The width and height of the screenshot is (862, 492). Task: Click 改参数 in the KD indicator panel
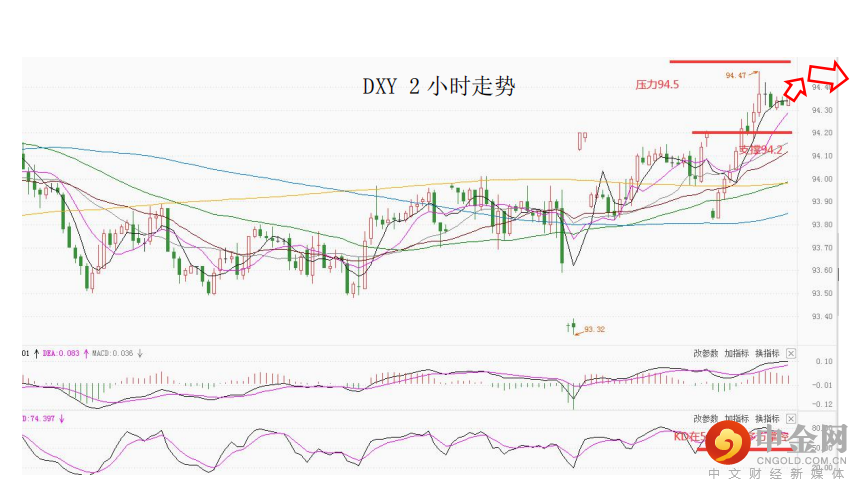tap(705, 419)
